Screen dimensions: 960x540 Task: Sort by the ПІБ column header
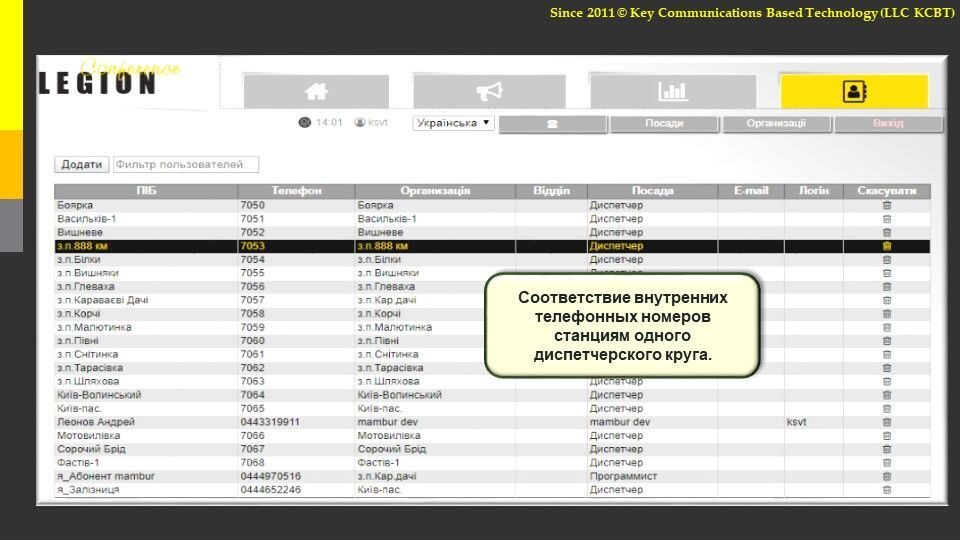[146, 191]
